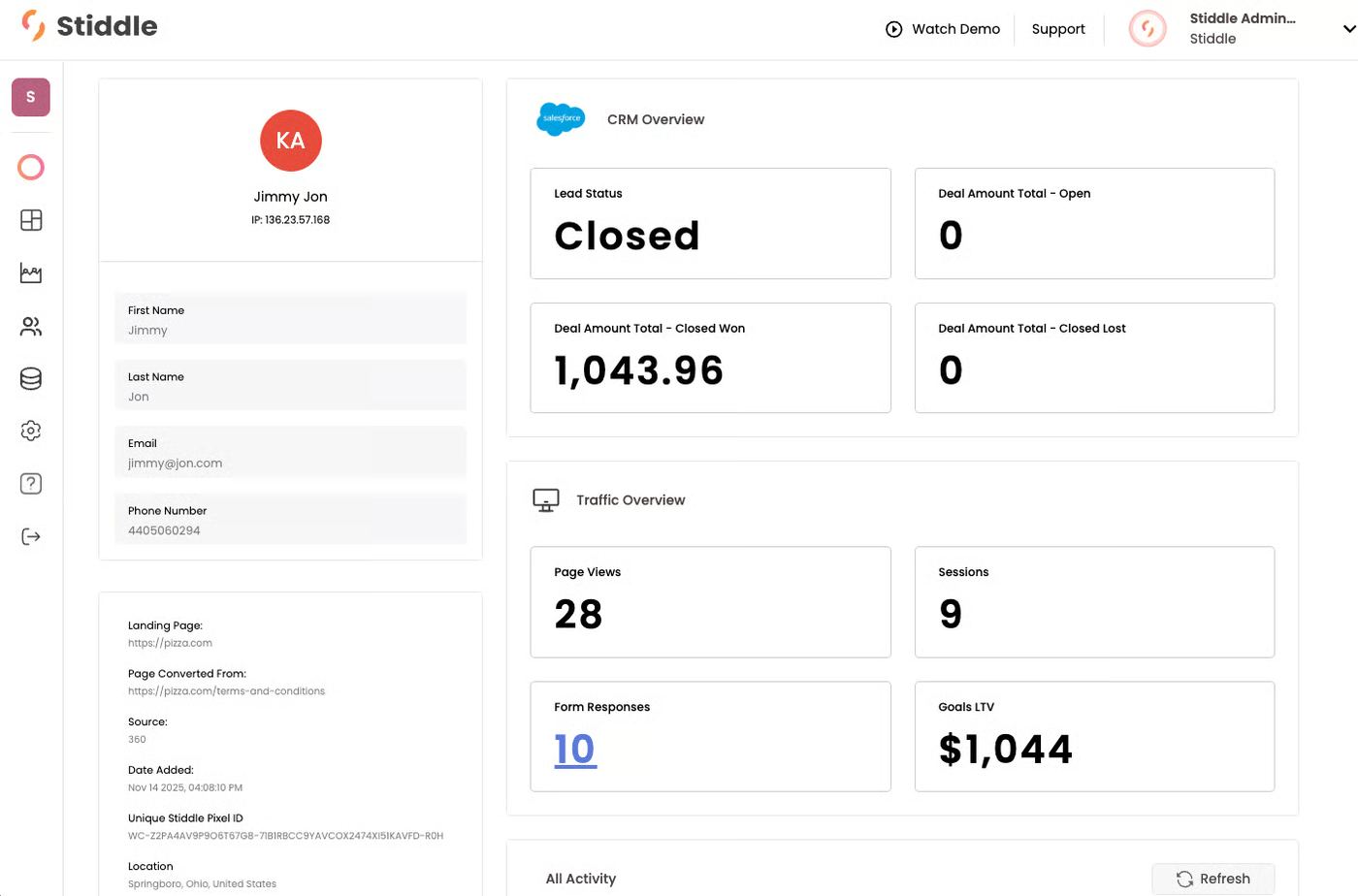Open the Support link
Screen dimensions: 1358x896
[x=1058, y=29]
